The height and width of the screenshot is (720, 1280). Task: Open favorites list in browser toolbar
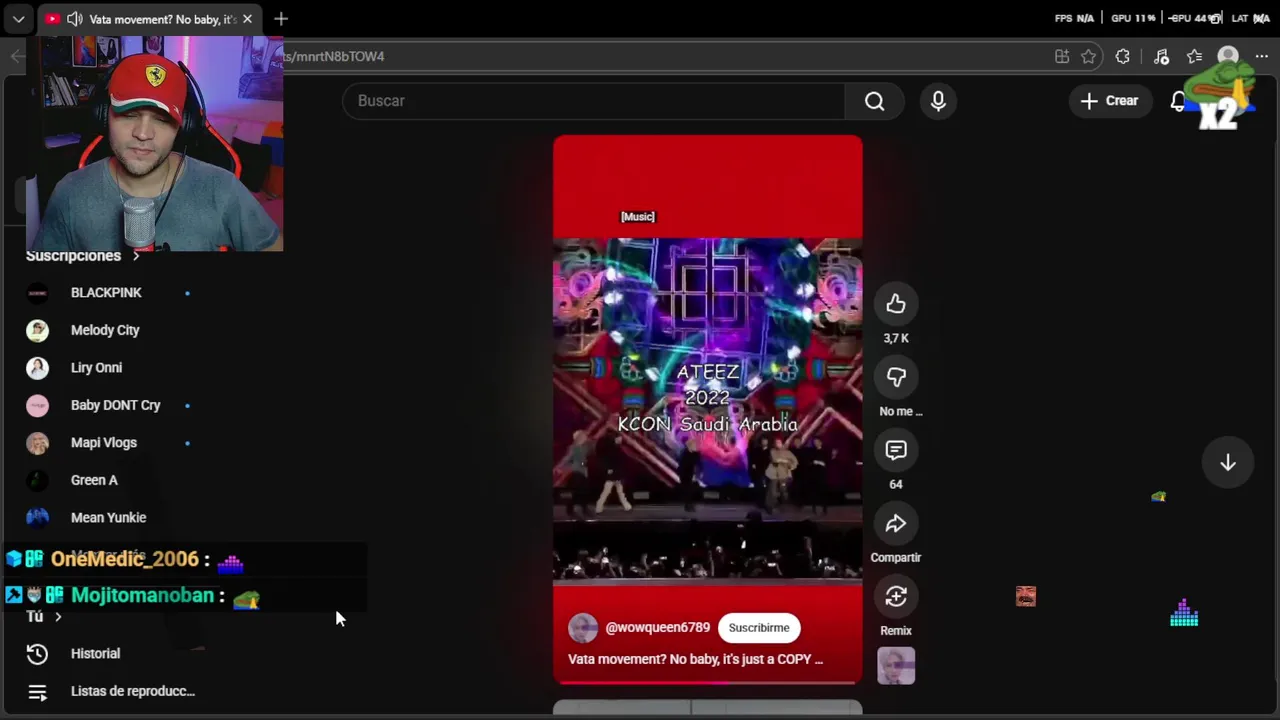tap(1194, 57)
